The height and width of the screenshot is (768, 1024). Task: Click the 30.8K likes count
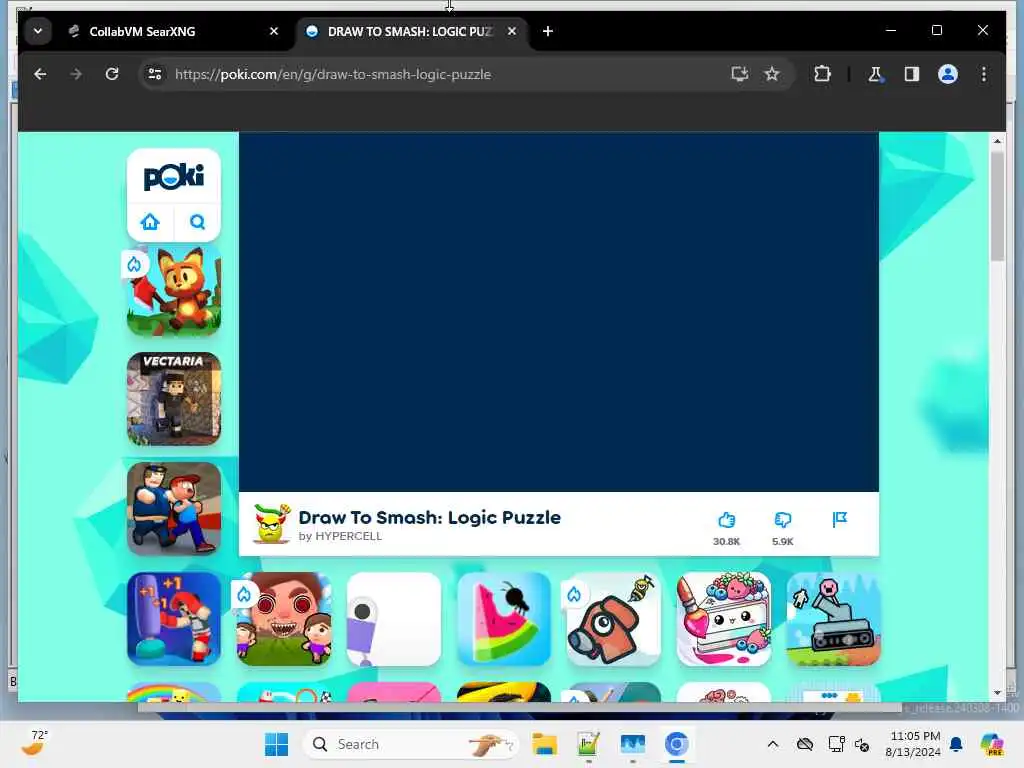(x=726, y=541)
